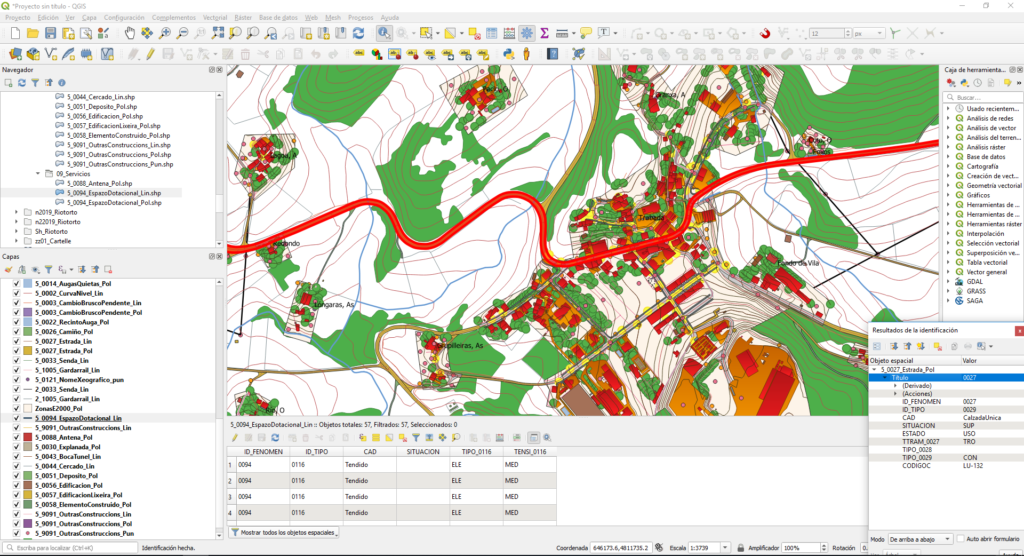This screenshot has width=1024, height=556.
Task: Click the Map Tips speech bubble icon
Action: (586, 33)
